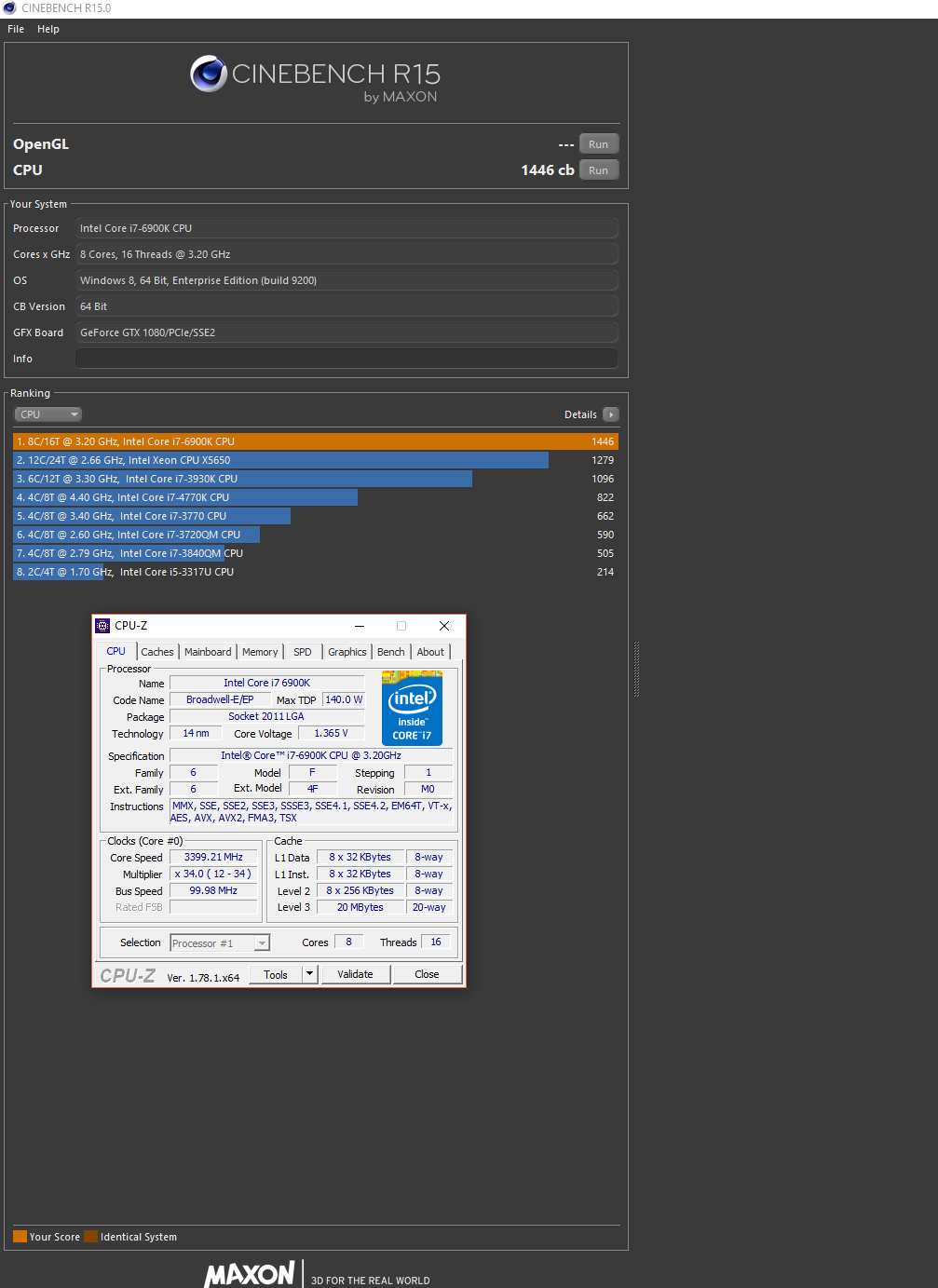This screenshot has width=938, height=1288.
Task: Click the Your Score orange legend swatch
Action: 20,1237
